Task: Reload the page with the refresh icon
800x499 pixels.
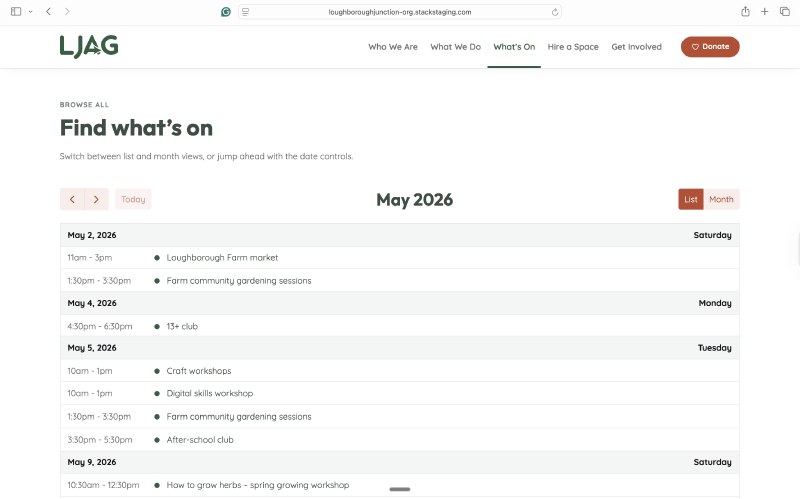Action: coord(555,12)
